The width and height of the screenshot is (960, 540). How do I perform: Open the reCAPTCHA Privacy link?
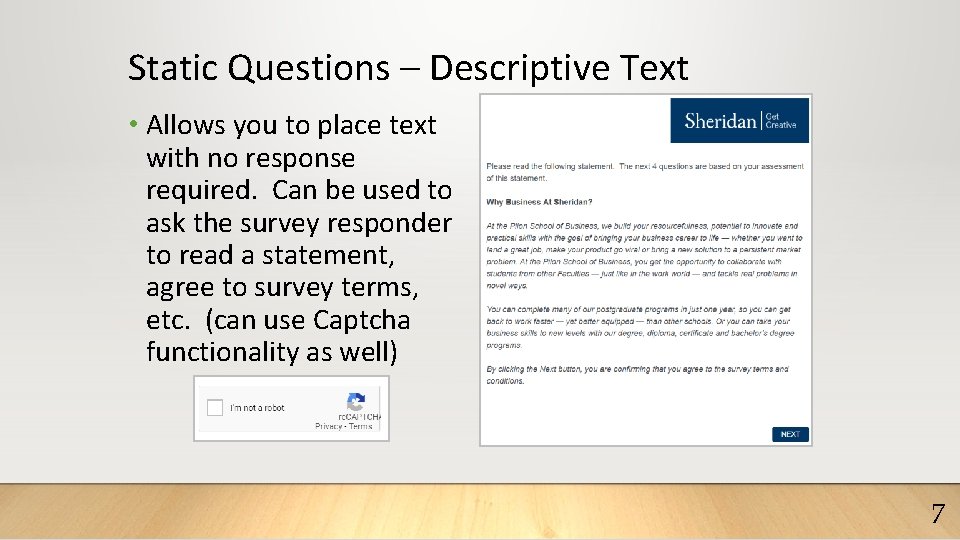tap(328, 426)
